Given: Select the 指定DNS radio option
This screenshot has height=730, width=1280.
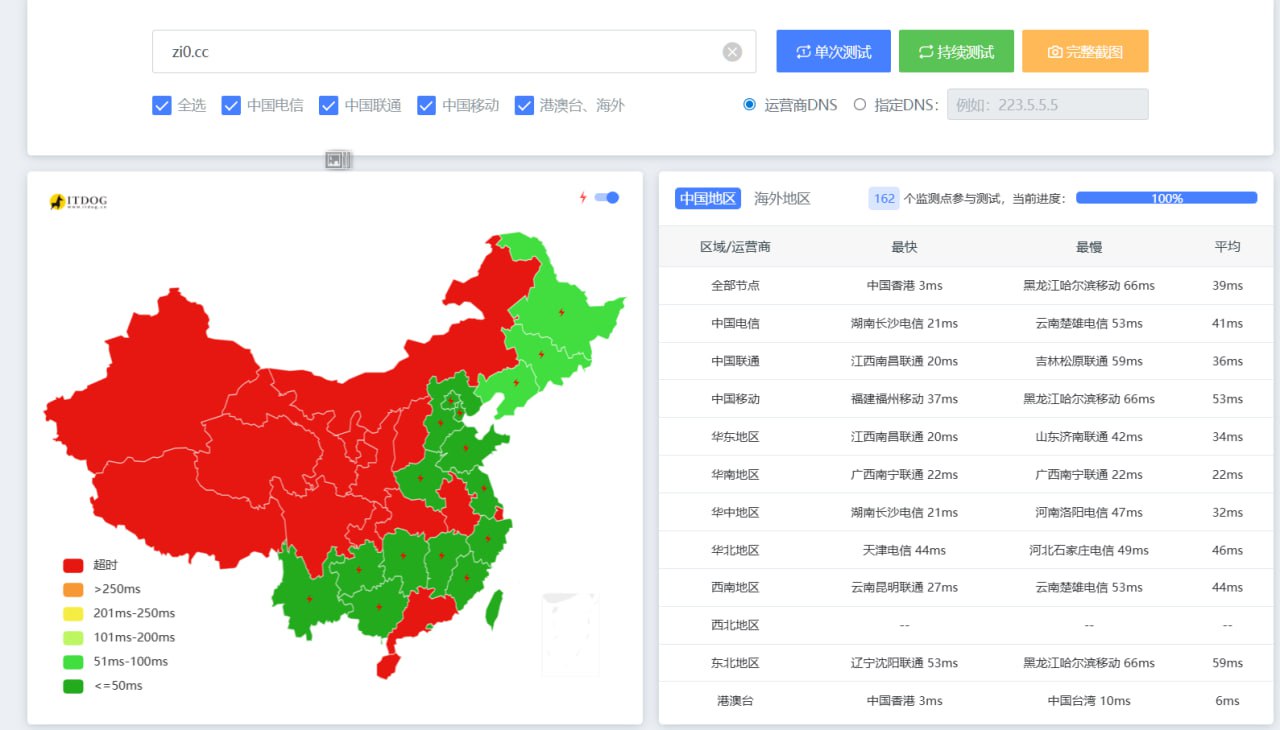Looking at the screenshot, I should click(x=860, y=104).
